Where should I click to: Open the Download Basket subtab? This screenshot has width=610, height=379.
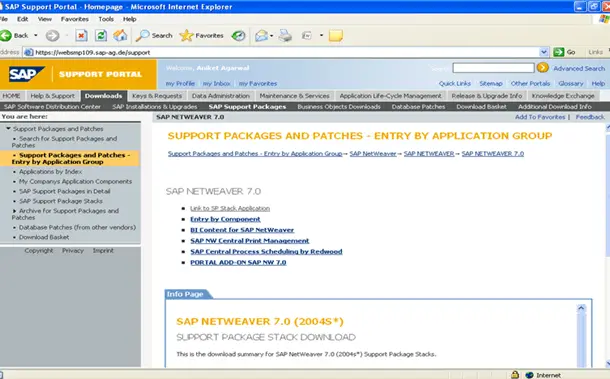[481, 107]
